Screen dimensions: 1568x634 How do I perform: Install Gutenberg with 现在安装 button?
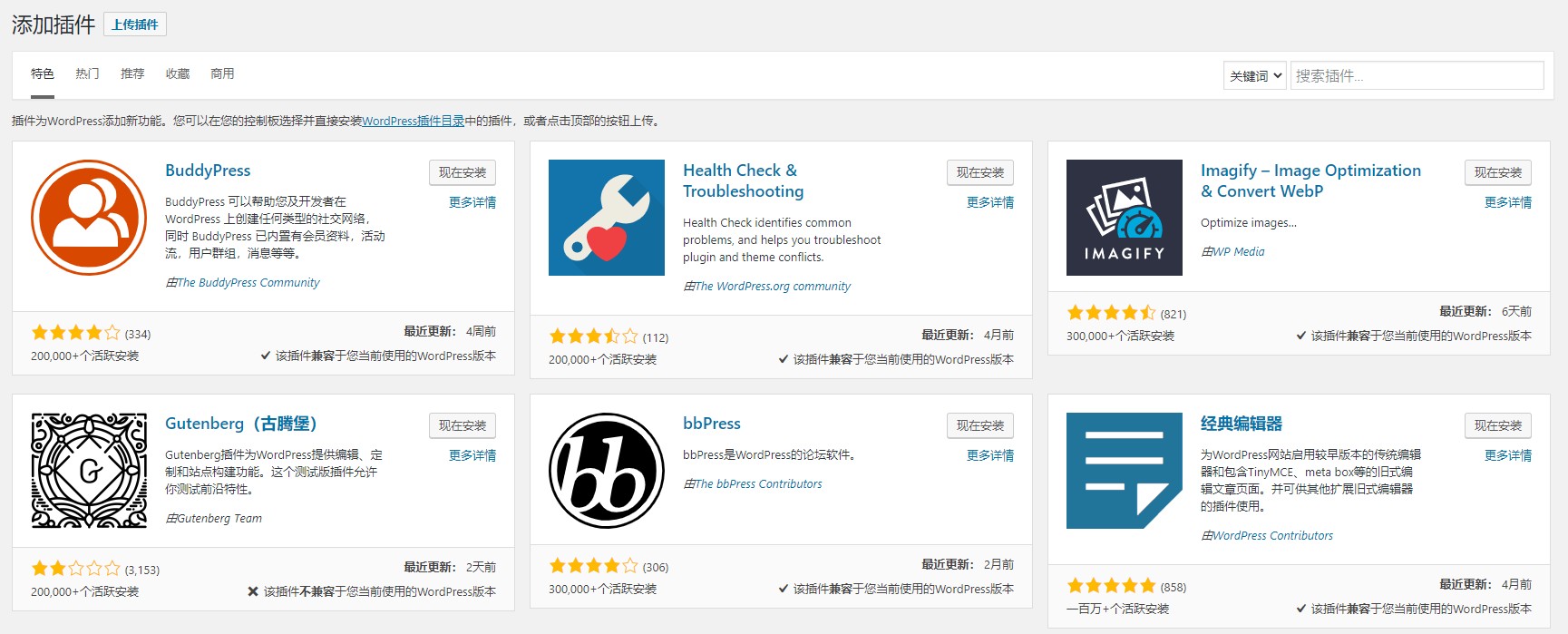tap(463, 425)
